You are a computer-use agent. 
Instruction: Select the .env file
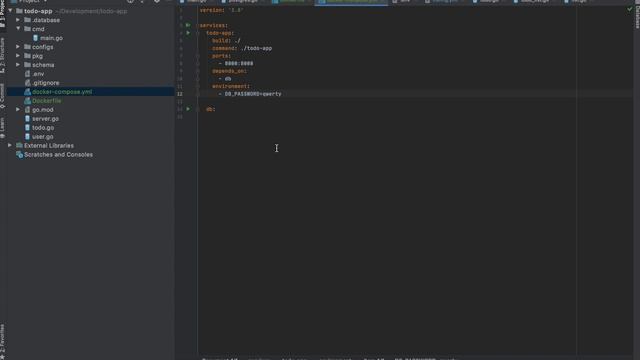tap(38, 74)
